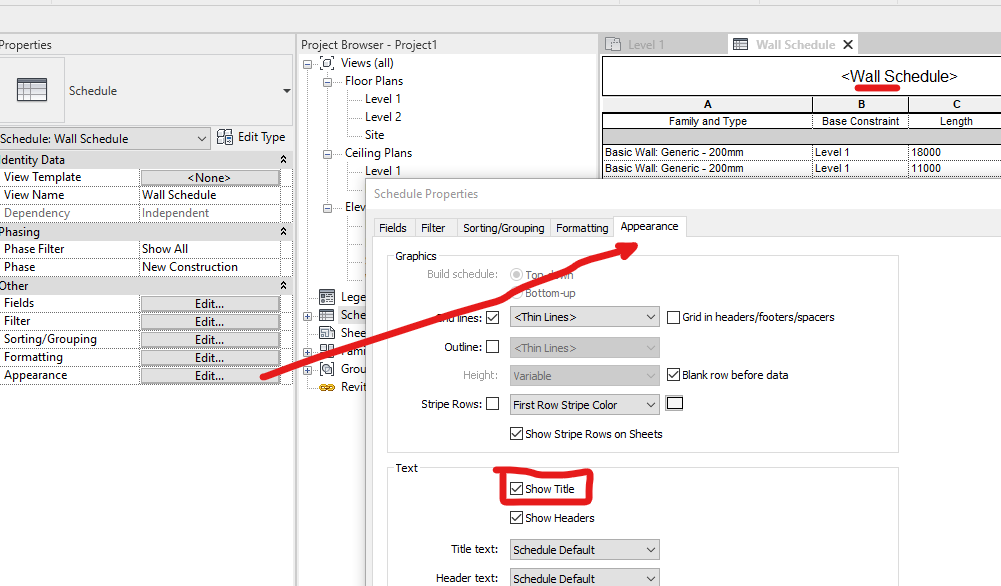Open the Grid lines Thin Lines dropdown

tap(584, 317)
